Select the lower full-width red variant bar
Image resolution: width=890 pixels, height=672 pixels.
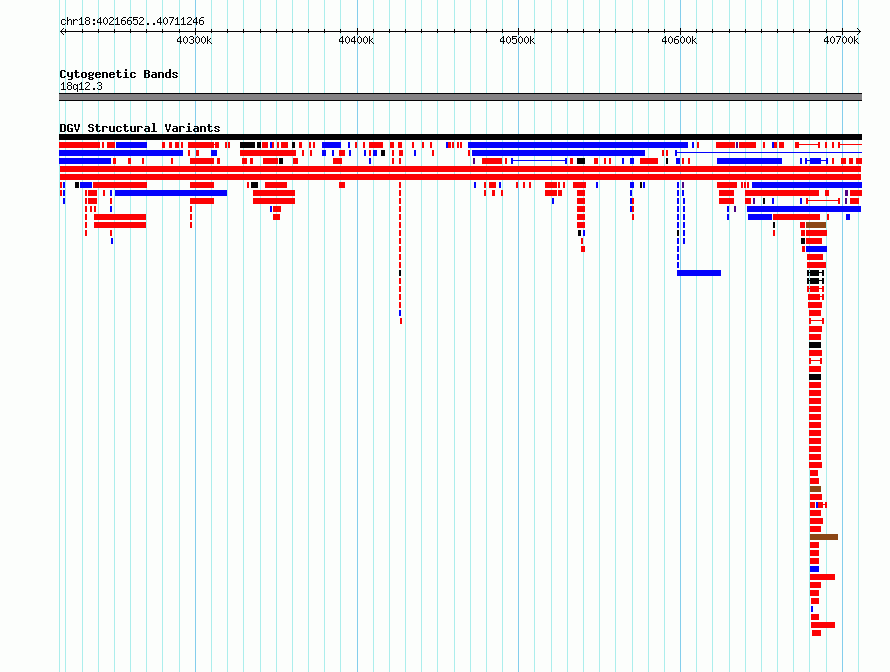460,177
